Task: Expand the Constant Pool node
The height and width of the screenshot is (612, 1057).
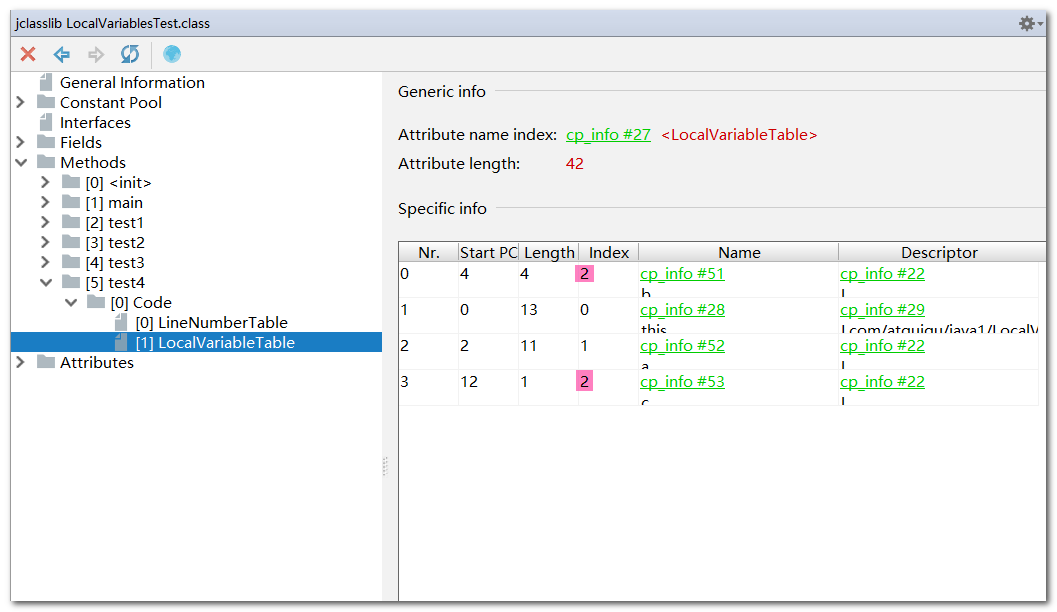Action: [20, 102]
